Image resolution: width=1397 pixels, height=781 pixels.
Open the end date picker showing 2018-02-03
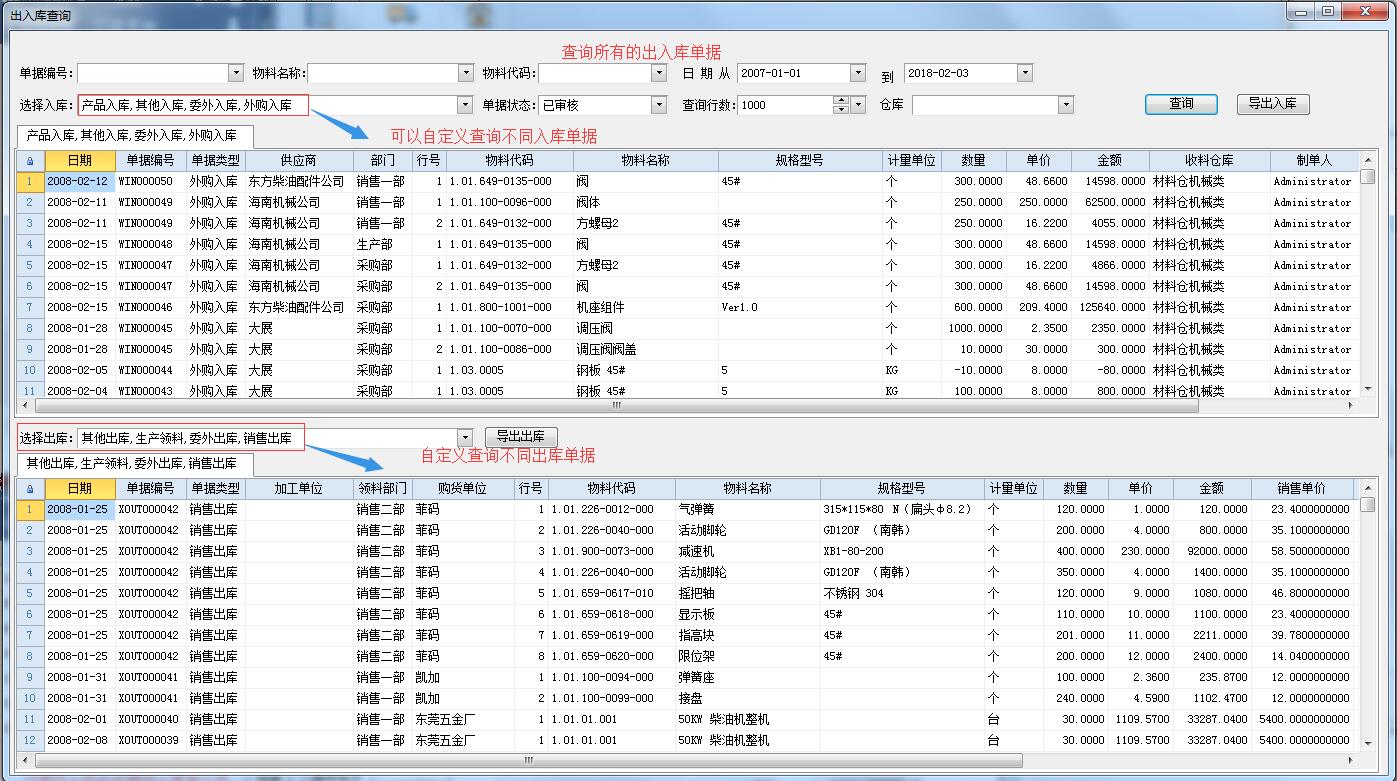coord(1024,73)
